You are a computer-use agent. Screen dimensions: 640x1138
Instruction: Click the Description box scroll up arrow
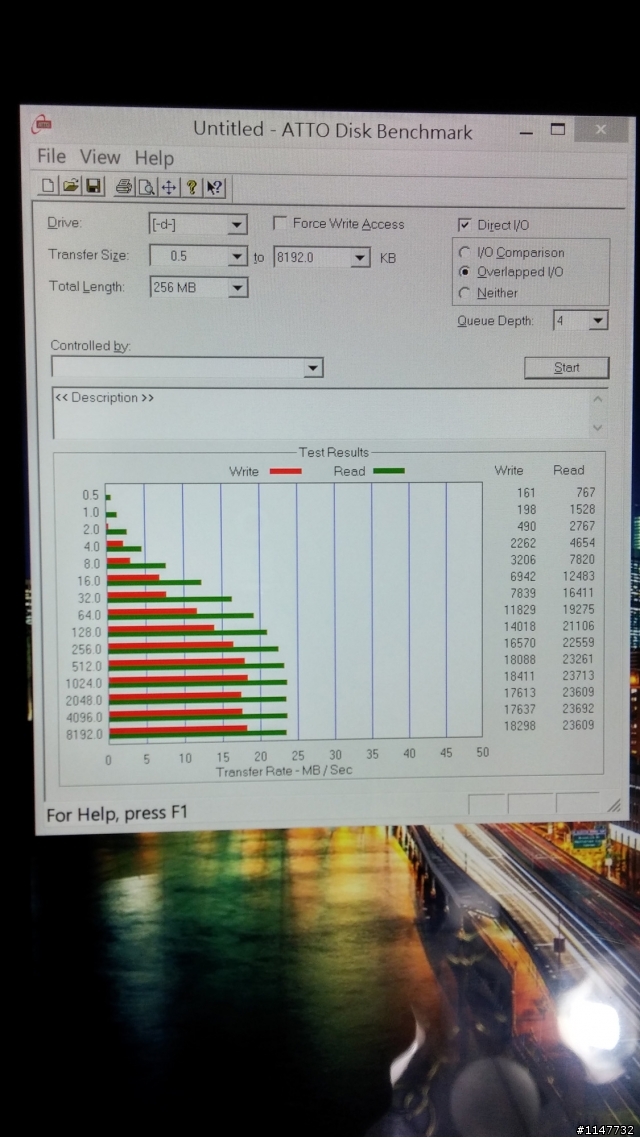coord(598,398)
